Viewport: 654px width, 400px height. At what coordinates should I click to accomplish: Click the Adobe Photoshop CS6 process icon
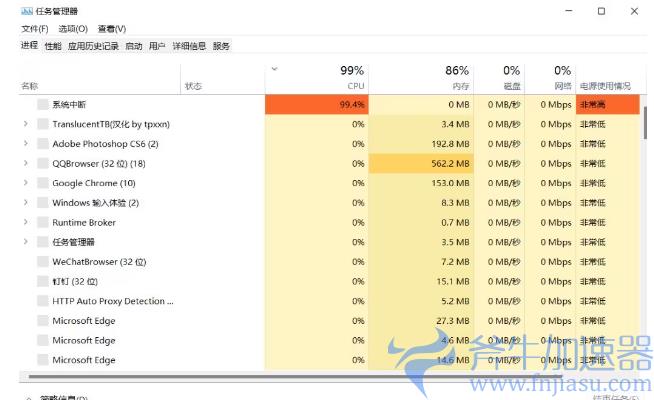[x=43, y=144]
